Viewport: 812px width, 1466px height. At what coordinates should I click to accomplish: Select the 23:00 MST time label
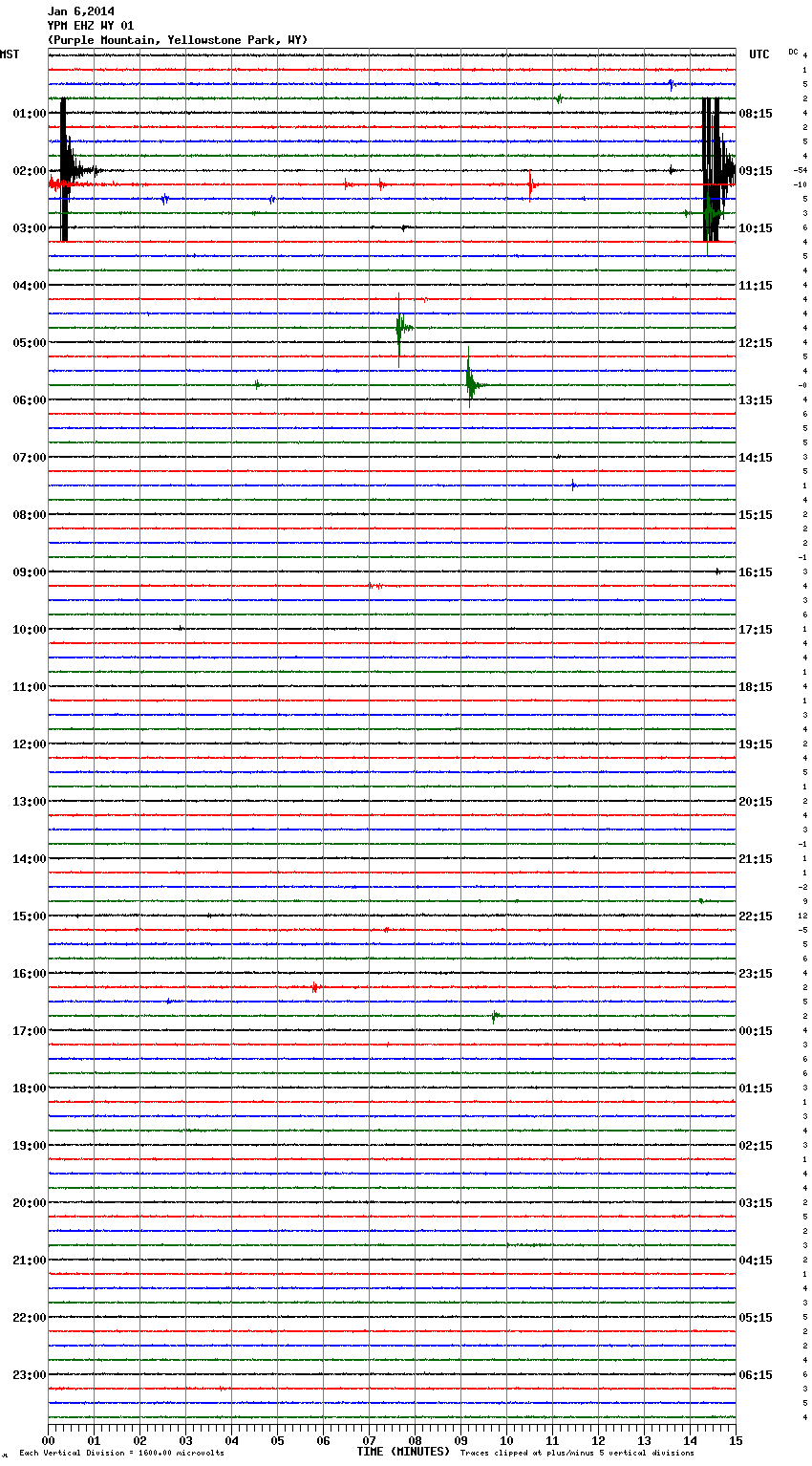[30, 1375]
